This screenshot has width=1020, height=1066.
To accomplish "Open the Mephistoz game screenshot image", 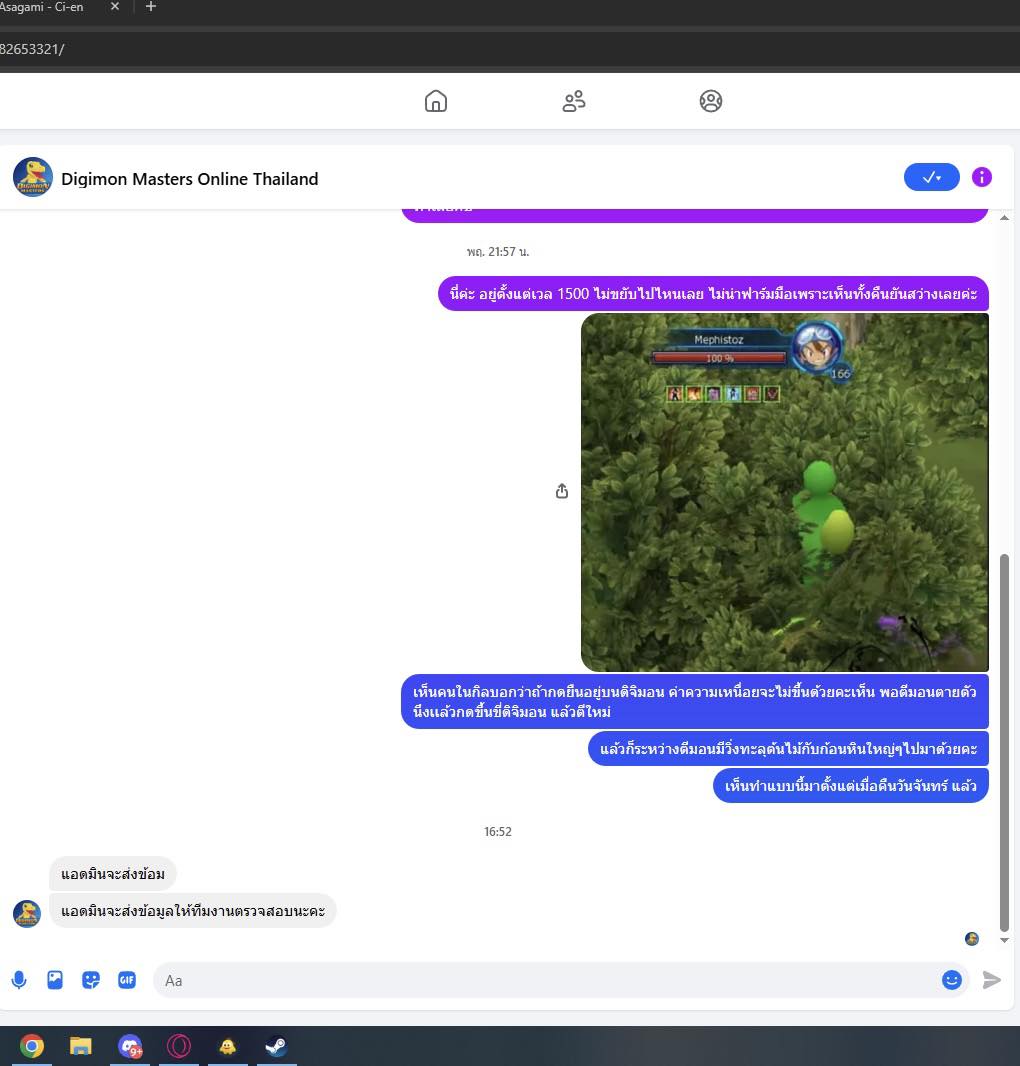I will (784, 492).
